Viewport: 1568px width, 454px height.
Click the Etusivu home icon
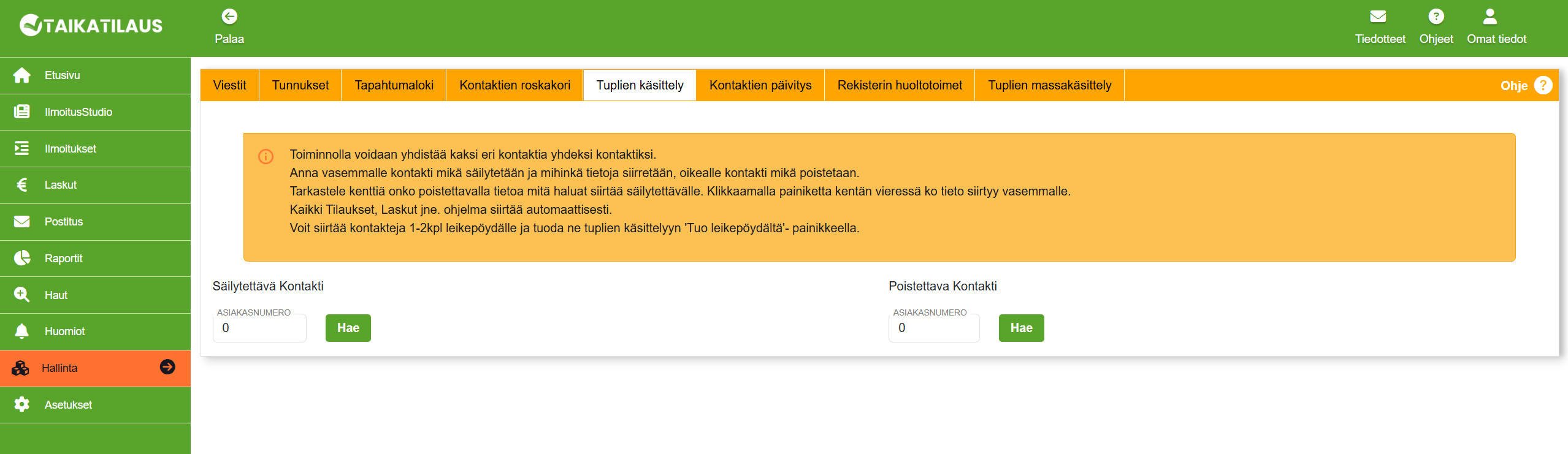coord(22,75)
